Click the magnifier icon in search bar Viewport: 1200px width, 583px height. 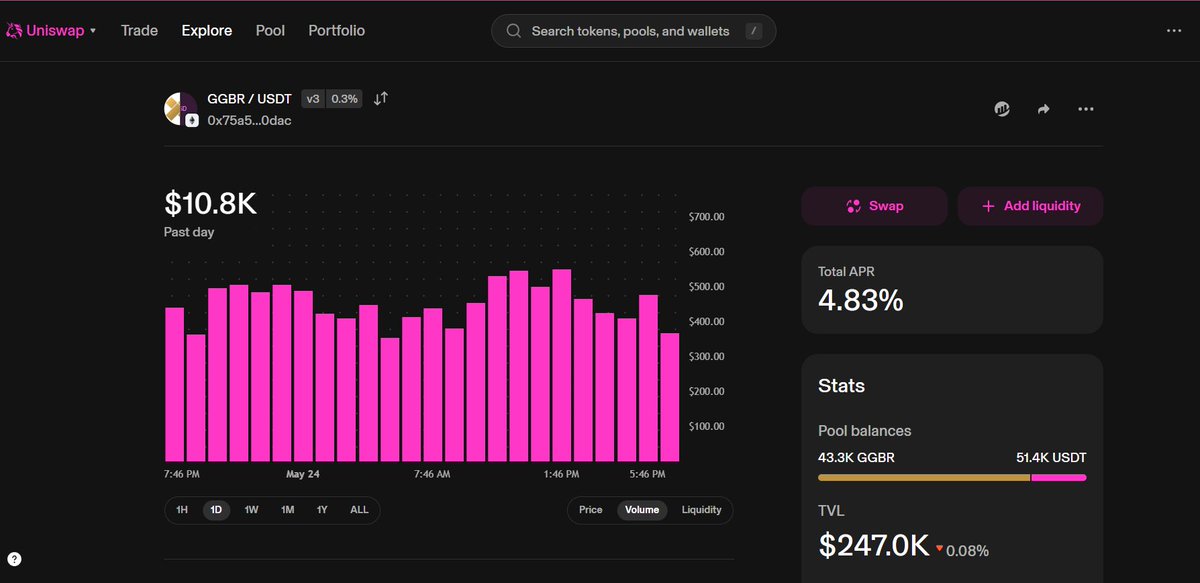514,31
